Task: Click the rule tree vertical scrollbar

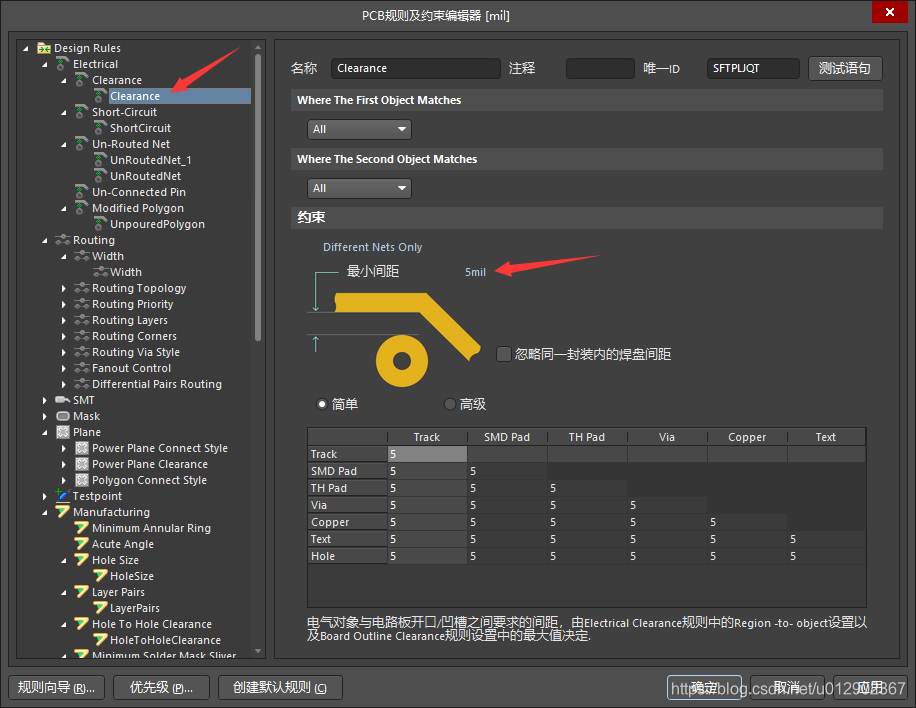Action: click(x=259, y=200)
